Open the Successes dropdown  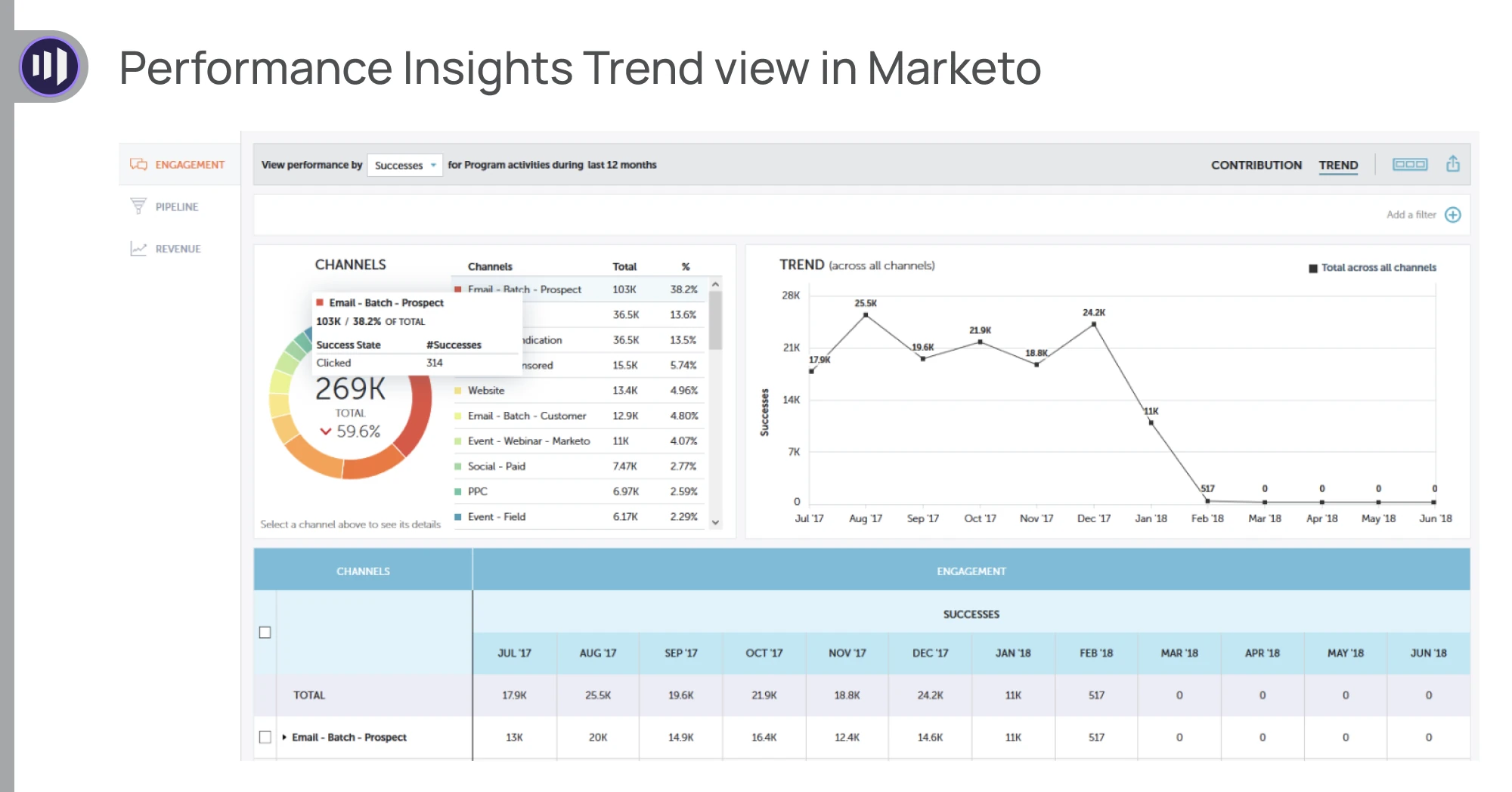click(x=404, y=165)
